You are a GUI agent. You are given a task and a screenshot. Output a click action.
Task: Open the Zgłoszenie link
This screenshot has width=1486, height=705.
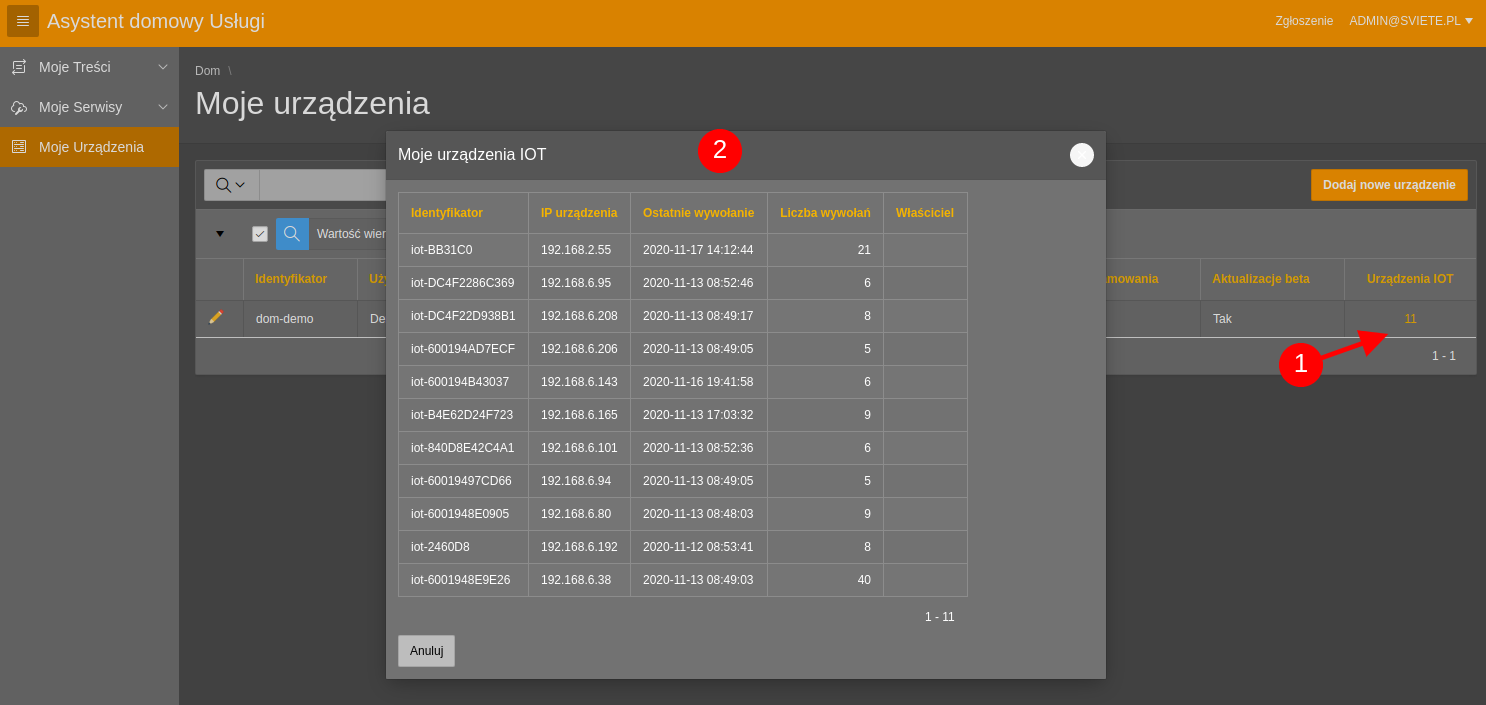(x=1304, y=21)
